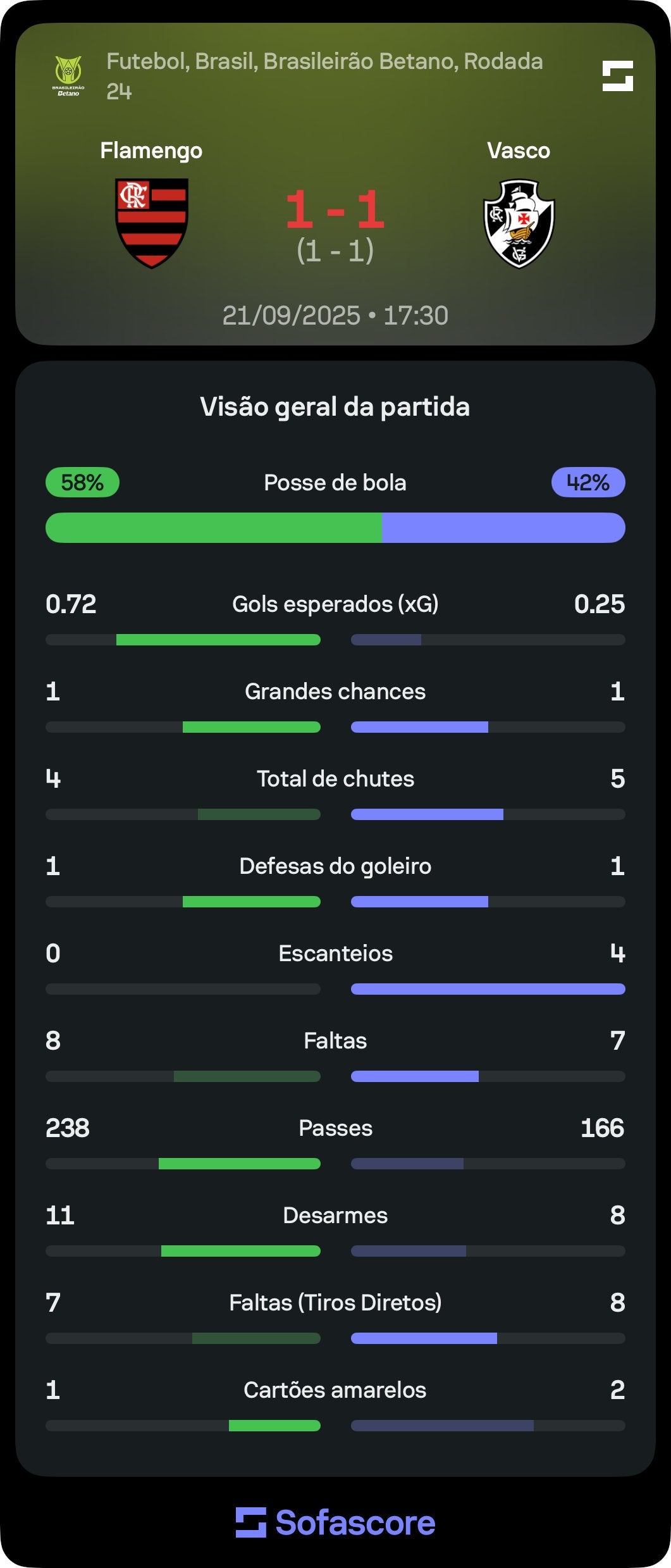Select the 58% possession badge
The height and width of the screenshot is (1568, 671).
[82, 482]
